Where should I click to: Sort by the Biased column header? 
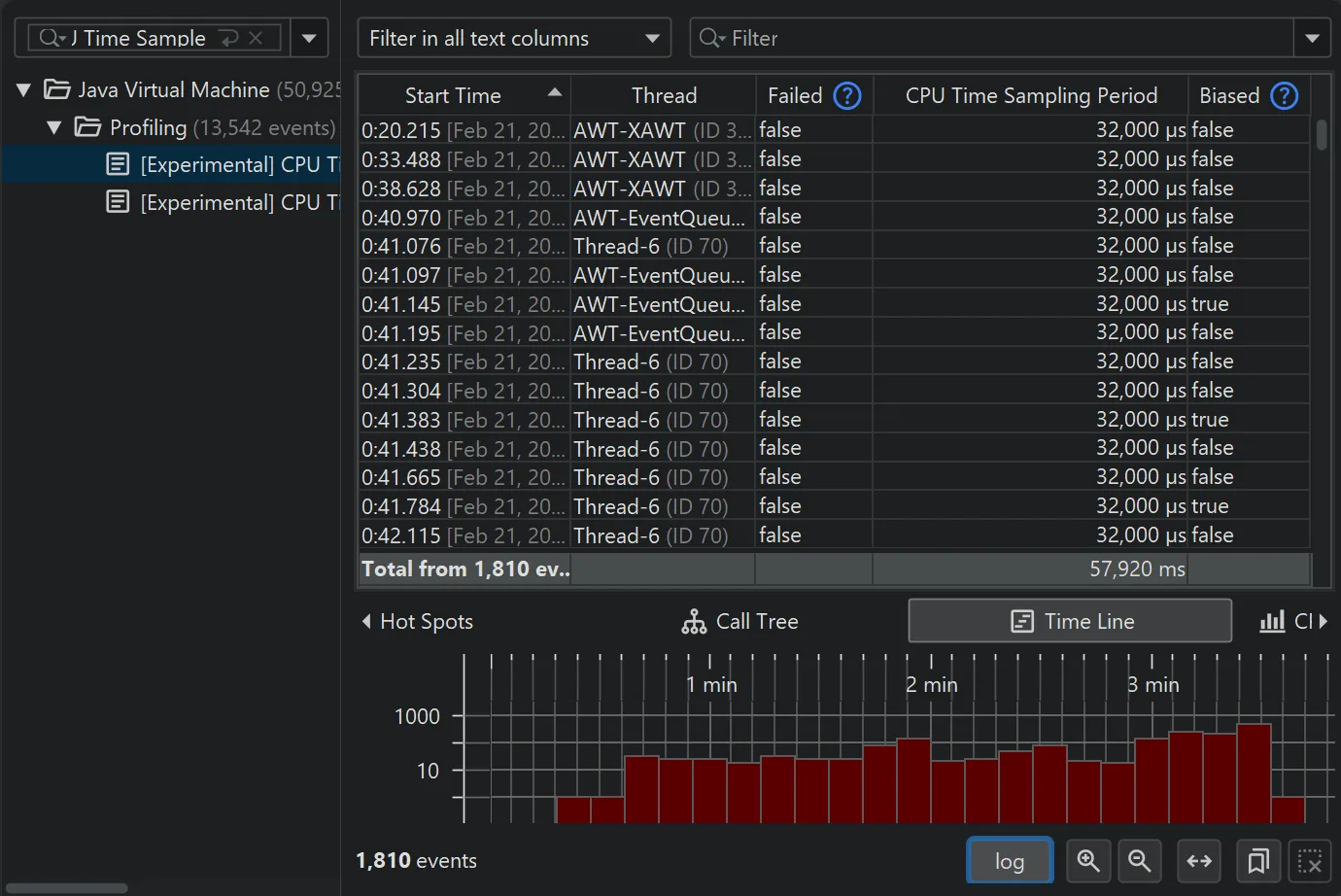tap(1229, 95)
